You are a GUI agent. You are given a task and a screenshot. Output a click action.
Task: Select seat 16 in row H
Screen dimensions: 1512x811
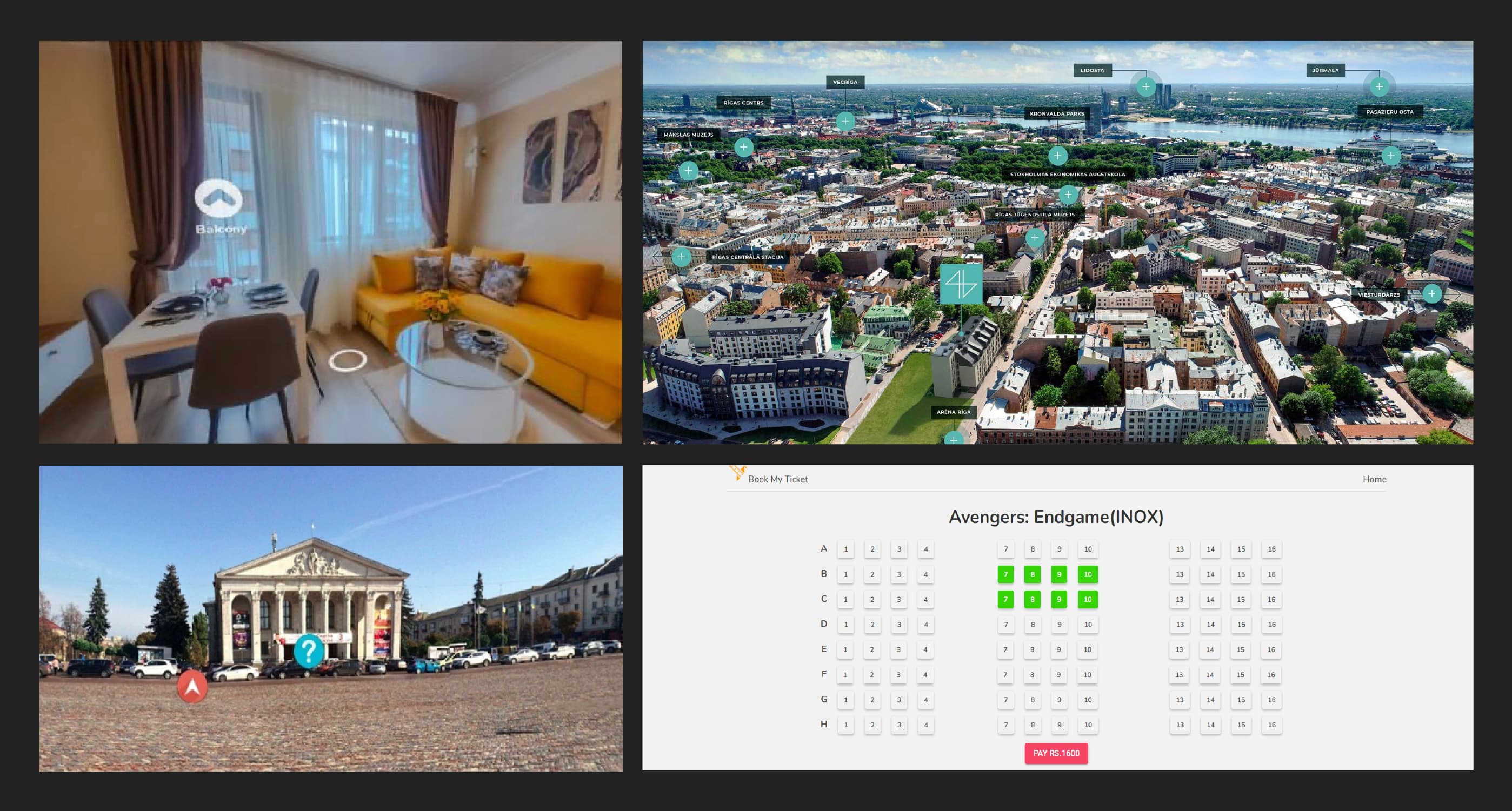pos(1271,725)
